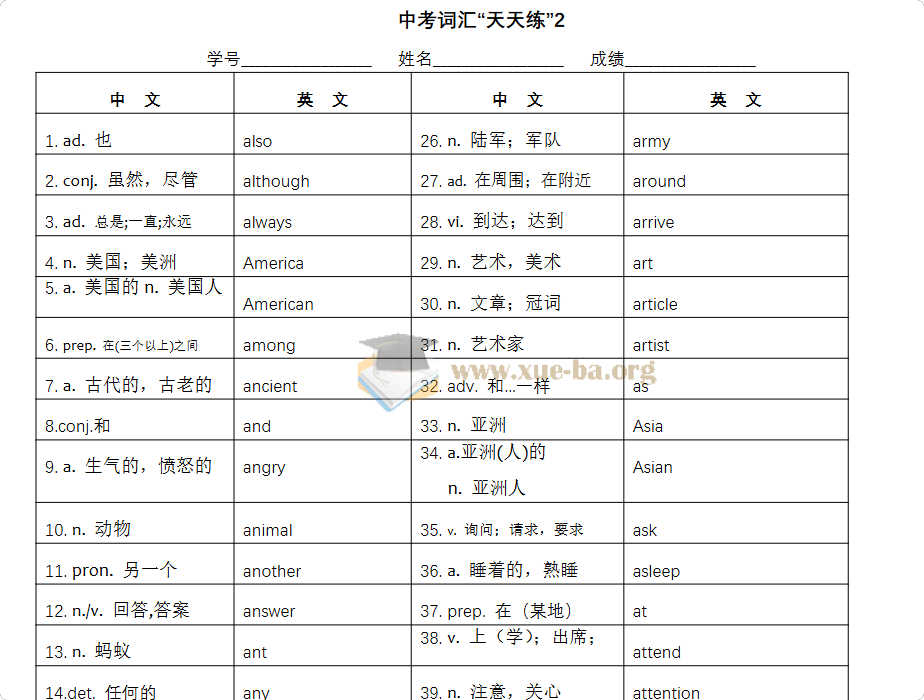The image size is (924, 700).
Task: Click entry '4. n. 美国；美洲'
Action: pyautogui.click(x=111, y=262)
